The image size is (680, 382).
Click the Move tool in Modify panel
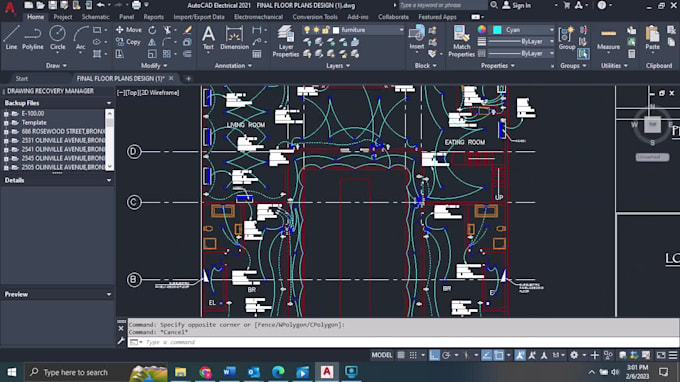[x=128, y=30]
